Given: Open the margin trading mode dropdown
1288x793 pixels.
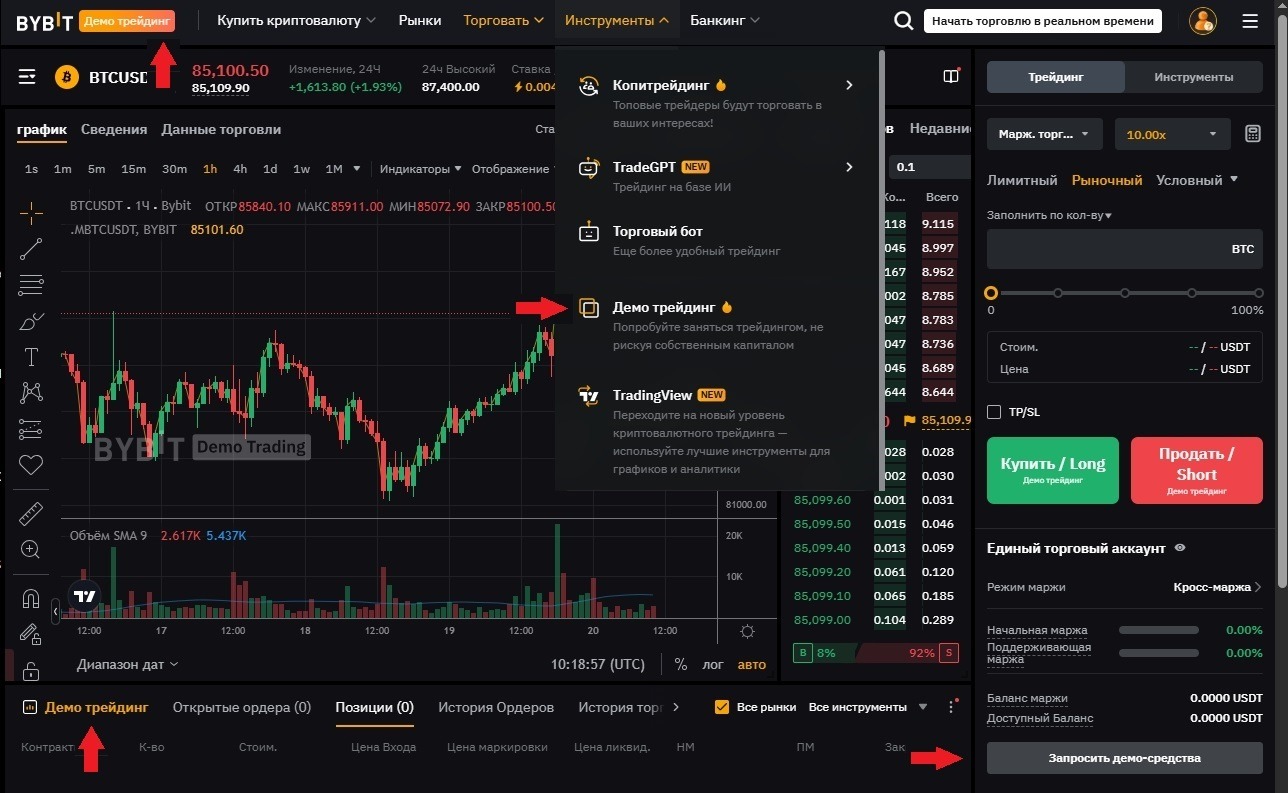Looking at the screenshot, I should coord(1044,134).
